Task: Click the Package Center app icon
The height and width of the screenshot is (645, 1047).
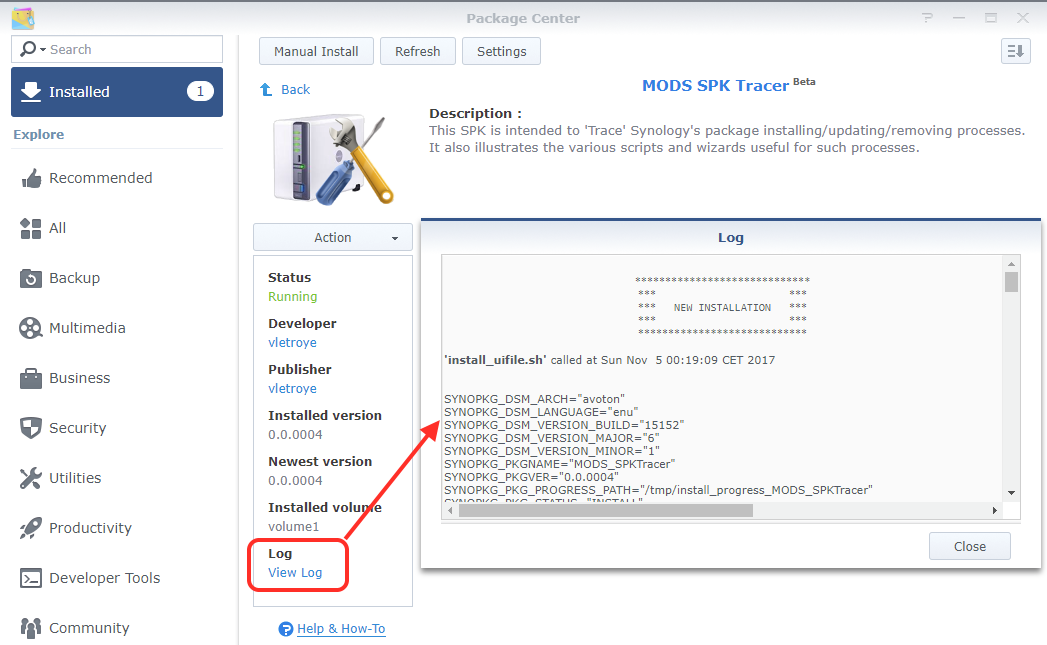Action: click(x=23, y=18)
